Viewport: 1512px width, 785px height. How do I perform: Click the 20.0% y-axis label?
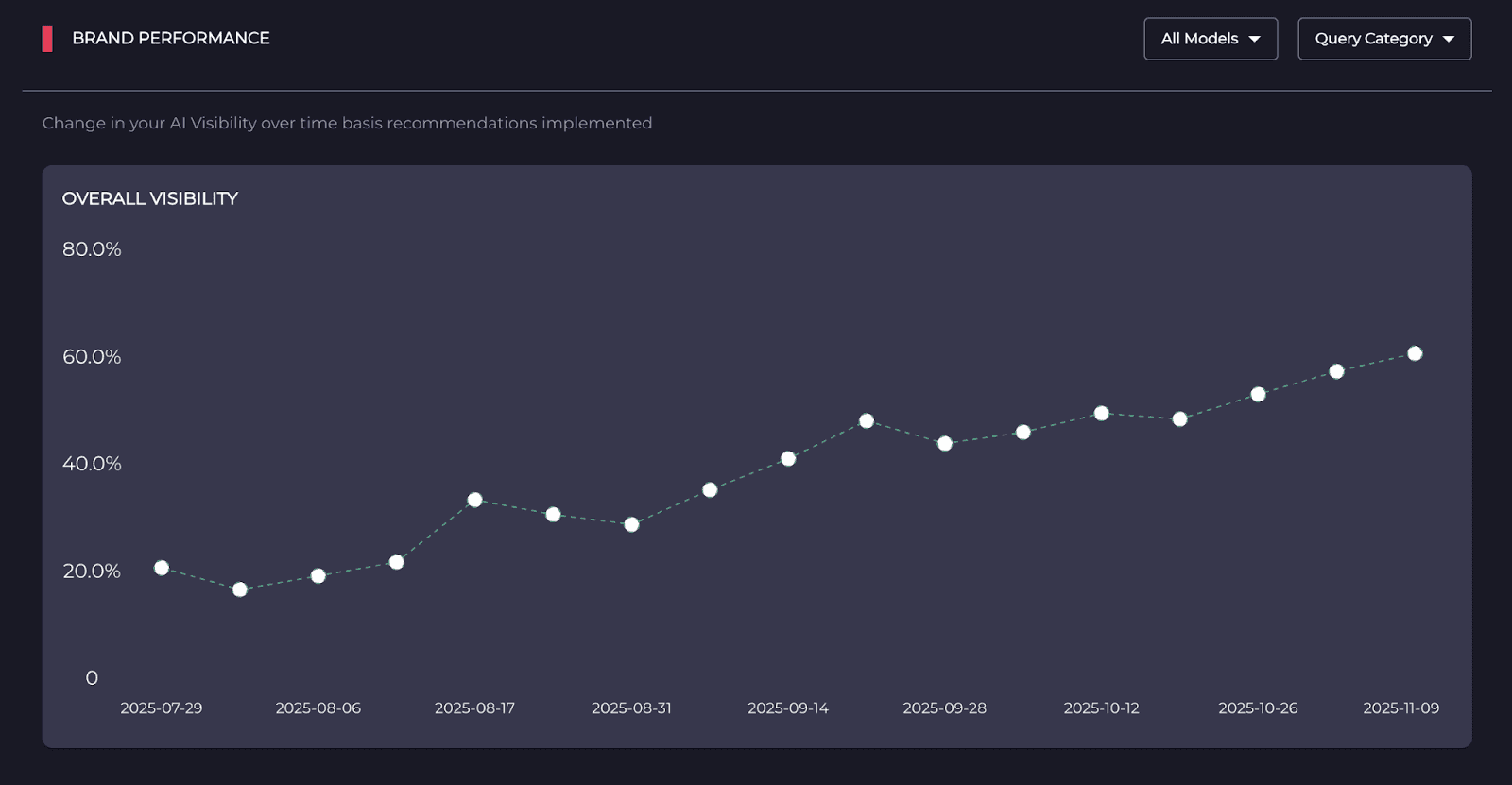click(x=92, y=572)
